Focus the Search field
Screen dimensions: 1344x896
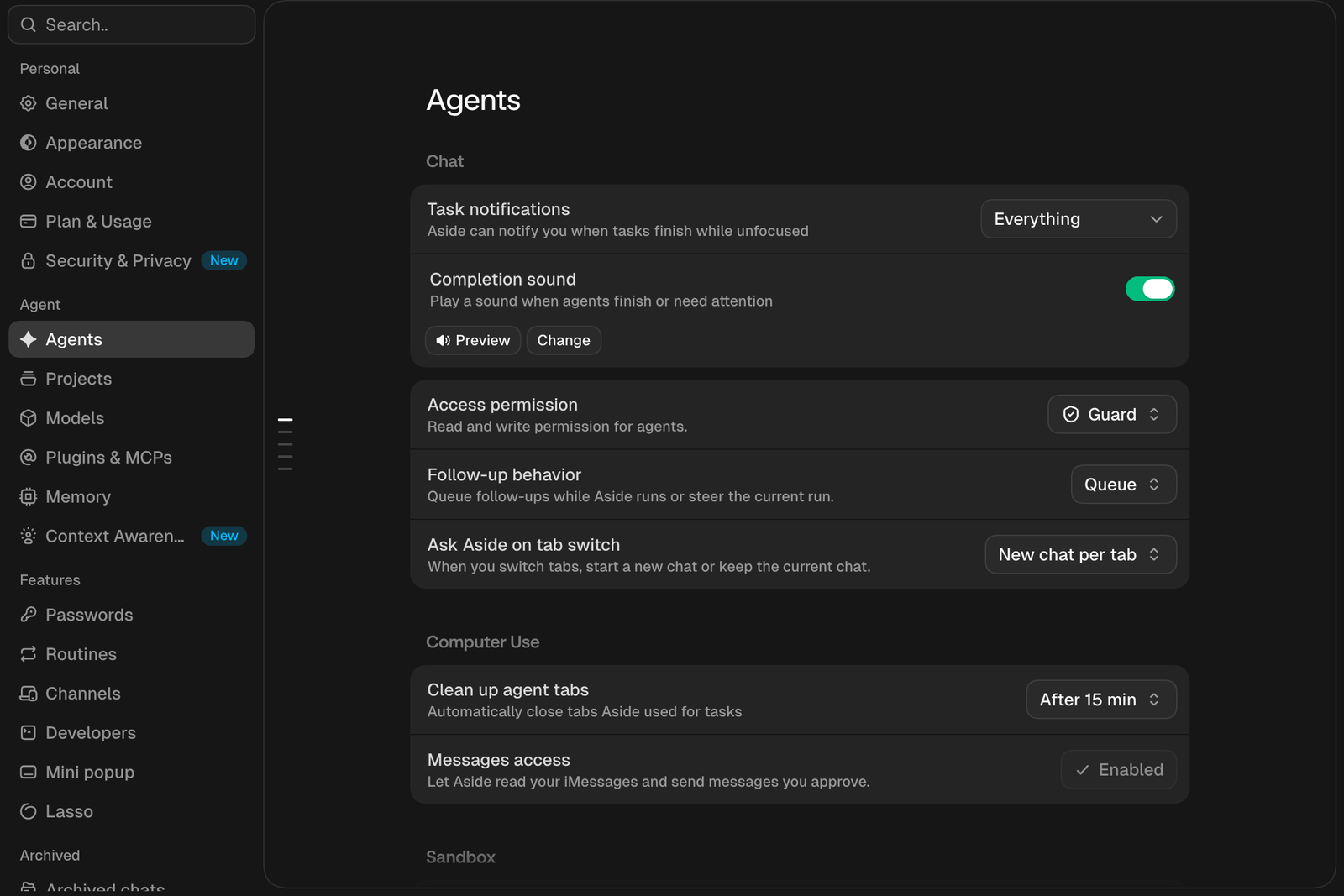point(131,24)
